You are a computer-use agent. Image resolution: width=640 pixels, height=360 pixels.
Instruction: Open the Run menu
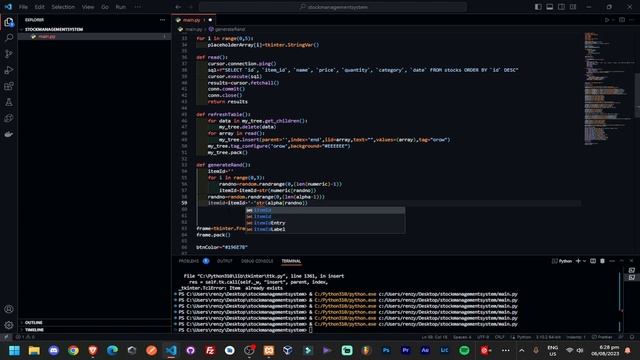[120, 7]
